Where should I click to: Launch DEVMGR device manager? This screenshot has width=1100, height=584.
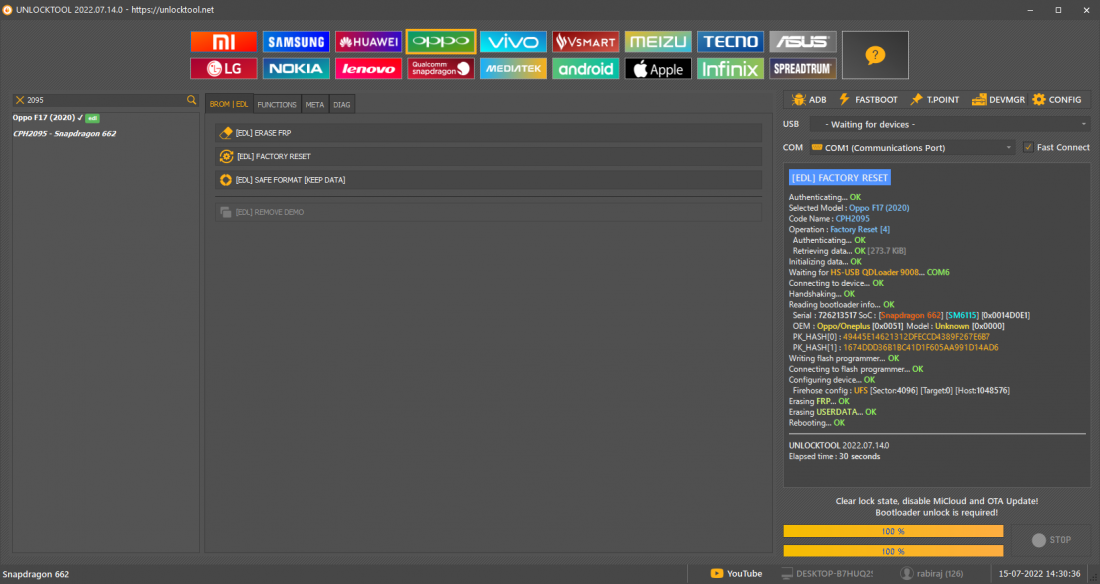[x=998, y=100]
